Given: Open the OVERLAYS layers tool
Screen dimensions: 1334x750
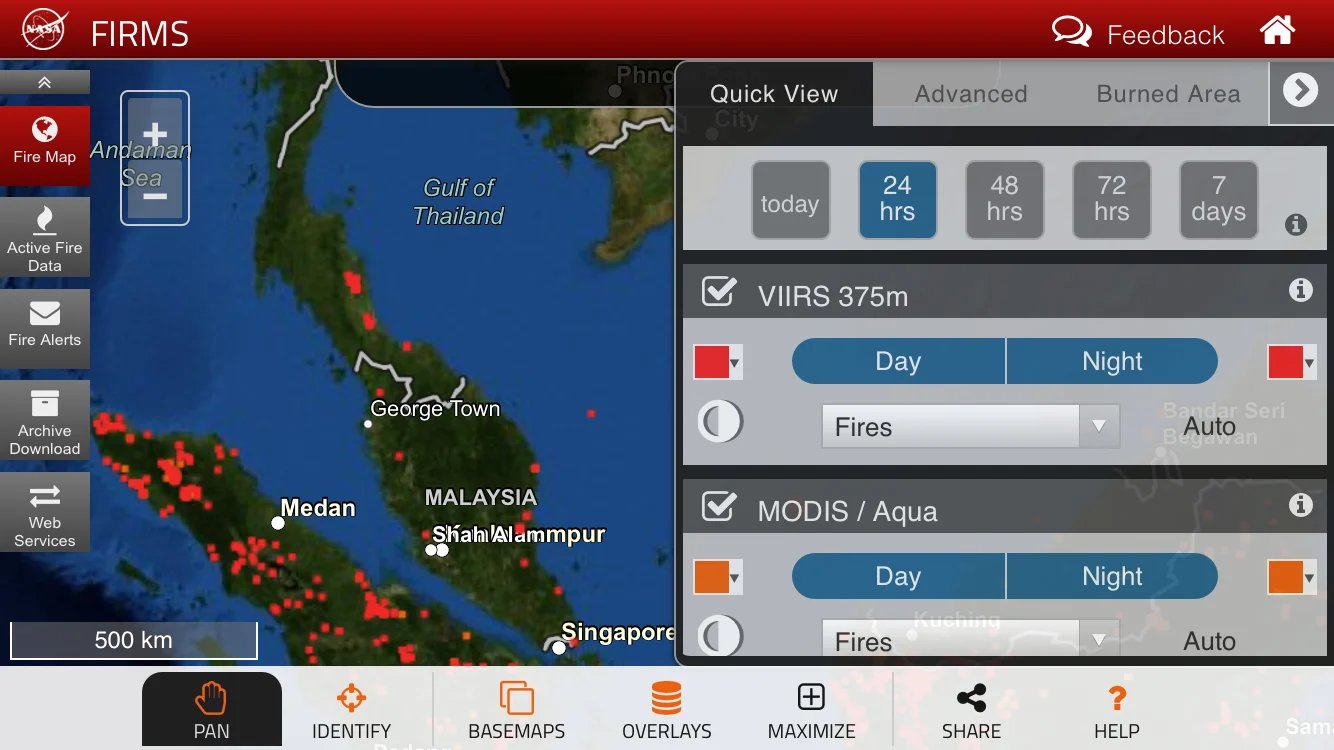Looking at the screenshot, I should (x=667, y=710).
